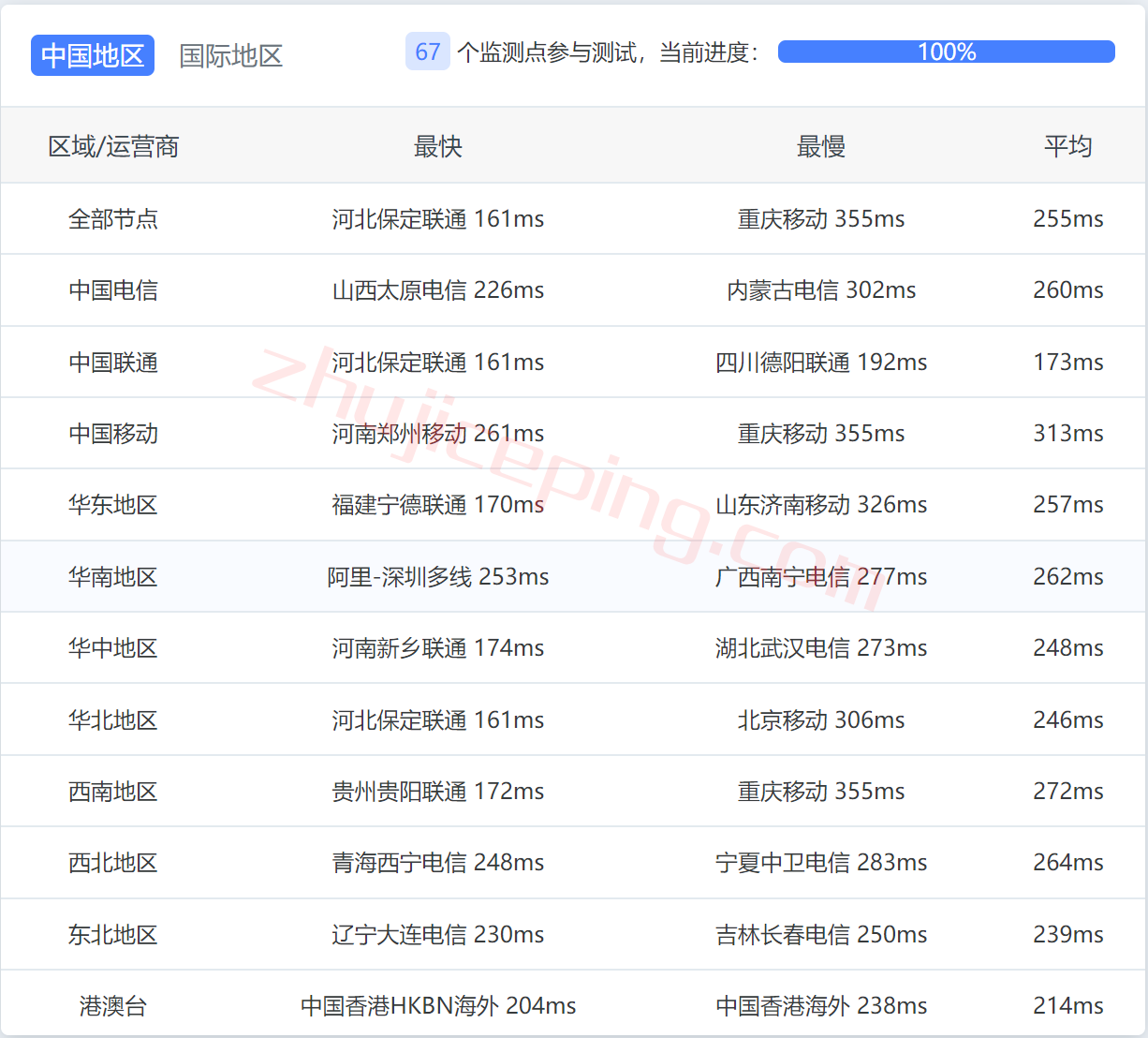This screenshot has width=1148, height=1038.
Task: Click 宁夏中卫电信 283ms slowest result
Action: [820, 862]
